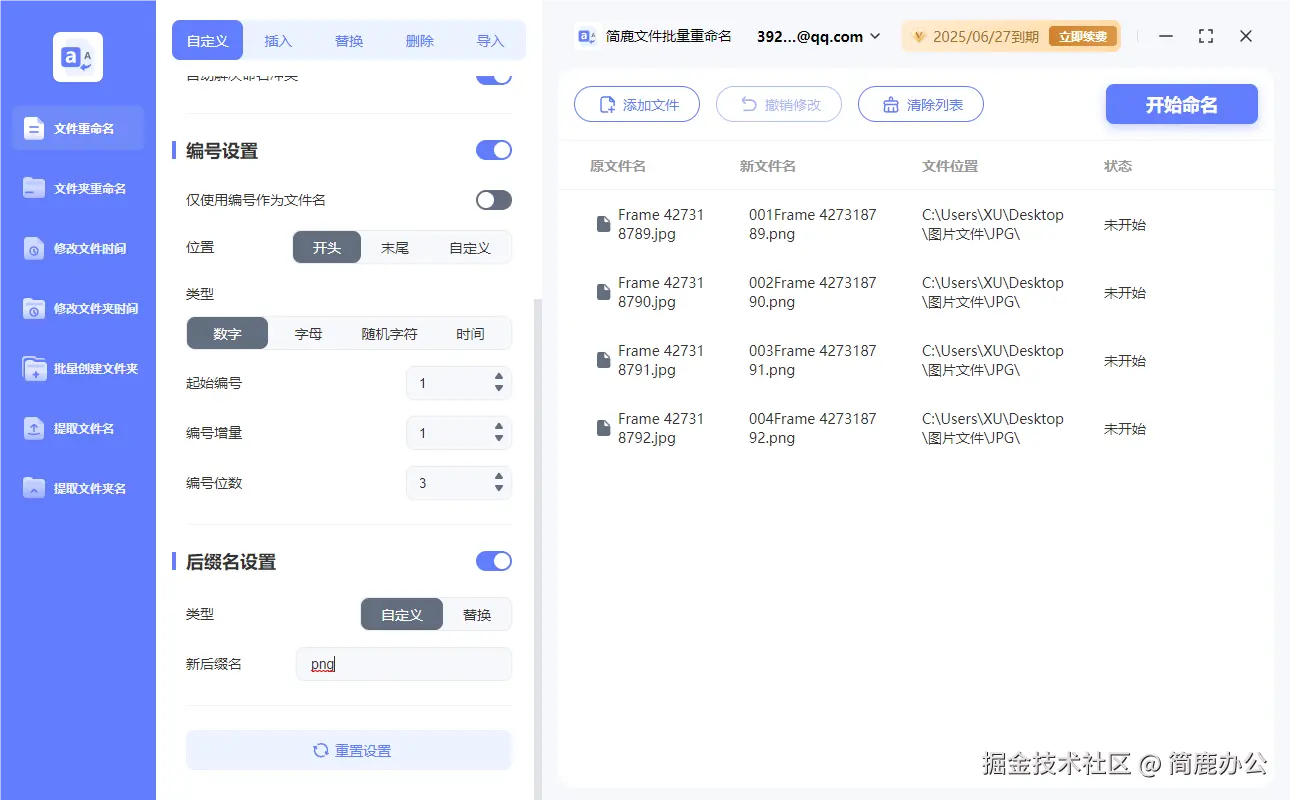Screen dimensions: 1290x800
Task: Select 自定义 suffix type
Action: coord(402,614)
